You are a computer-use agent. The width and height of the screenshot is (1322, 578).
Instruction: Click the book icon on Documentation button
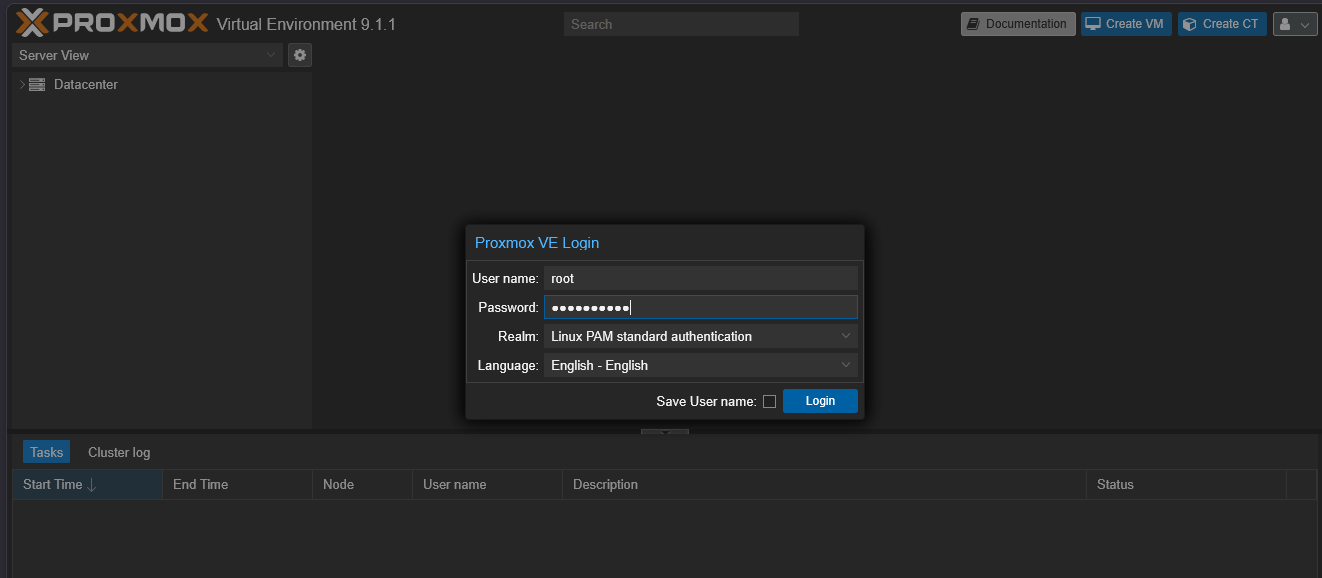pos(974,24)
